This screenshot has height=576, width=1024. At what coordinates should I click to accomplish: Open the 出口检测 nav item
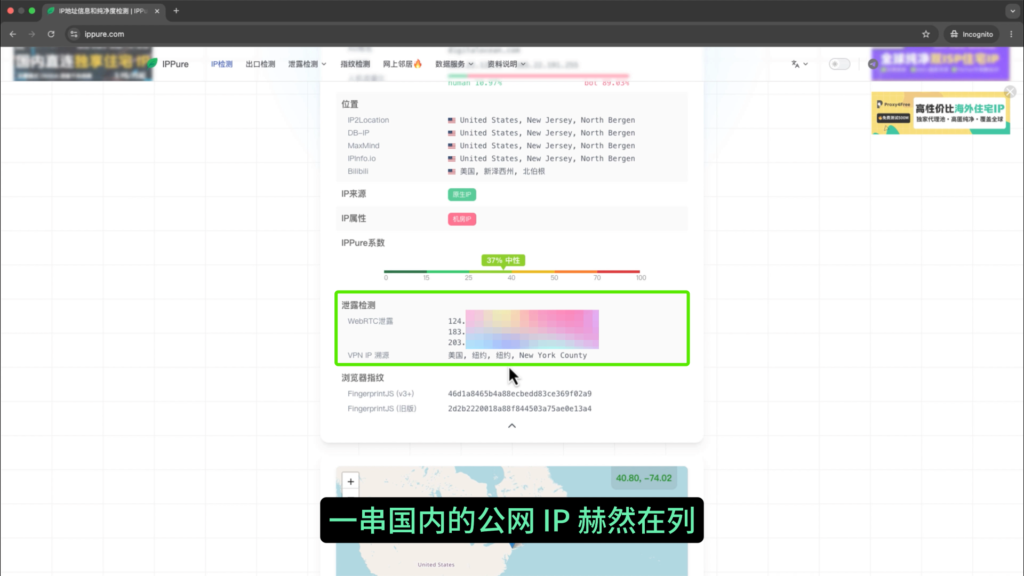coord(260,64)
